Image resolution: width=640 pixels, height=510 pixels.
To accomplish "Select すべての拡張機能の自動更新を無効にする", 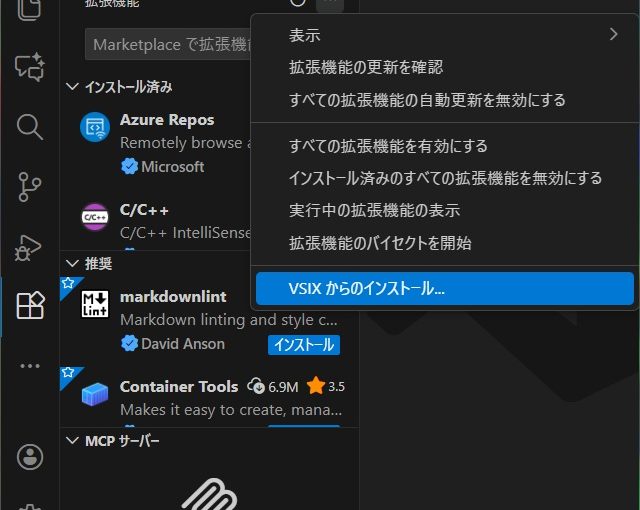I will (x=445, y=100).
